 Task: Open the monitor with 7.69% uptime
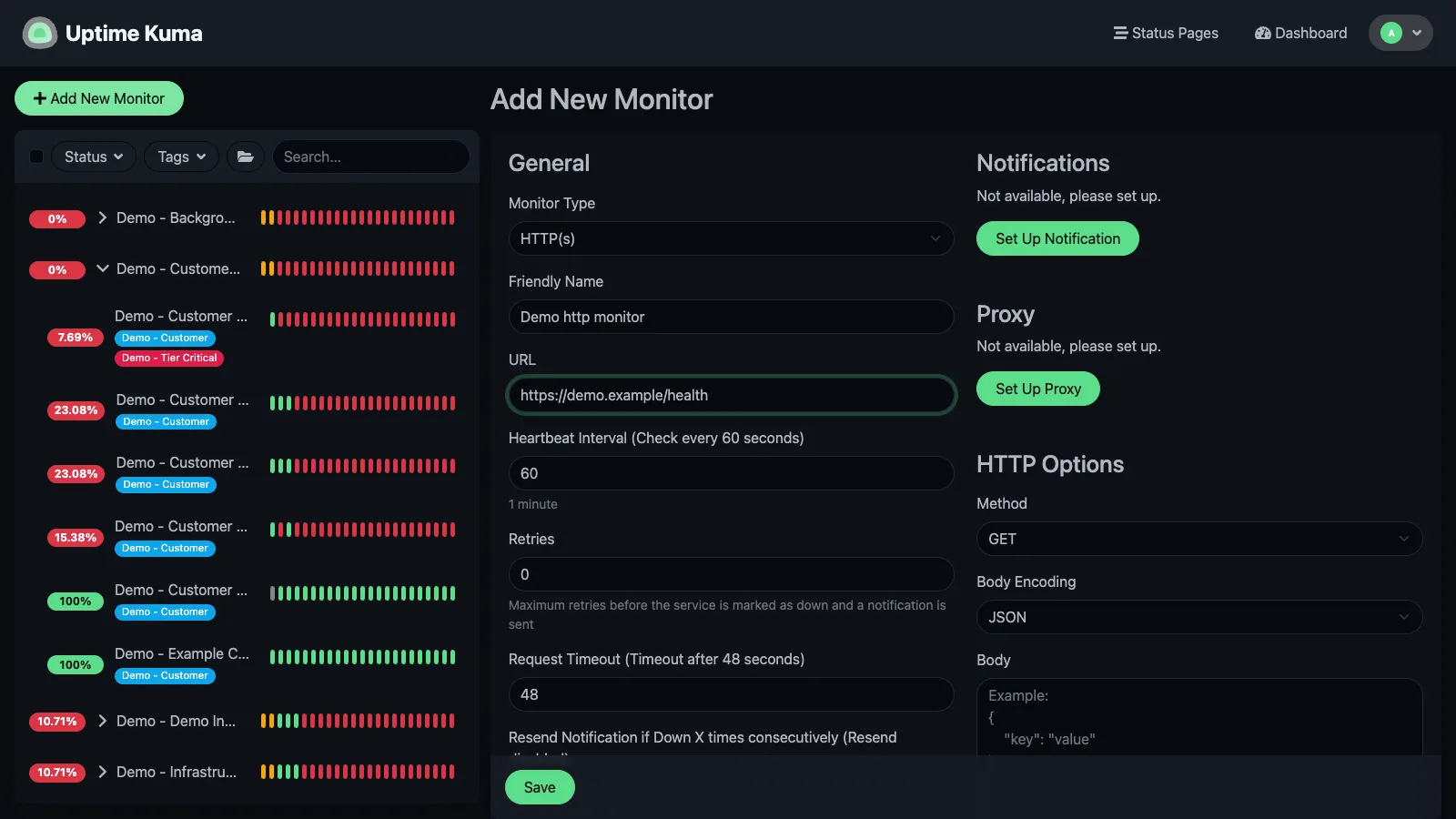click(x=181, y=316)
